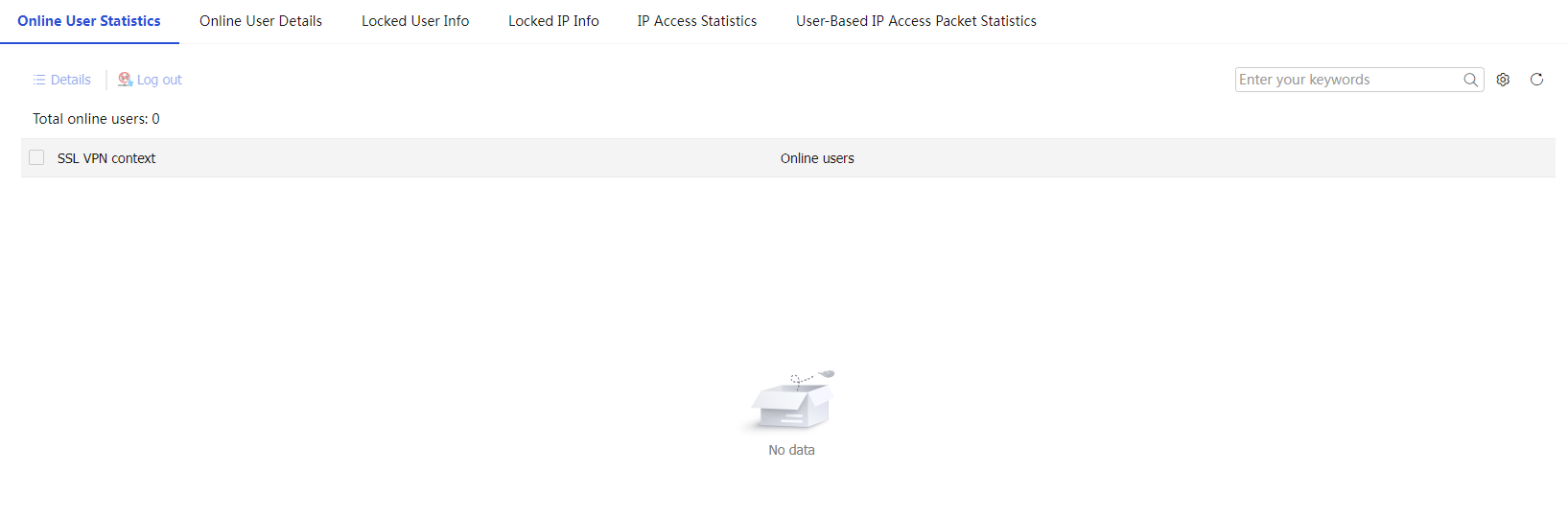Viewport: 1568px width, 519px height.
Task: Click the magnifier icon in the search box
Action: click(x=1470, y=80)
